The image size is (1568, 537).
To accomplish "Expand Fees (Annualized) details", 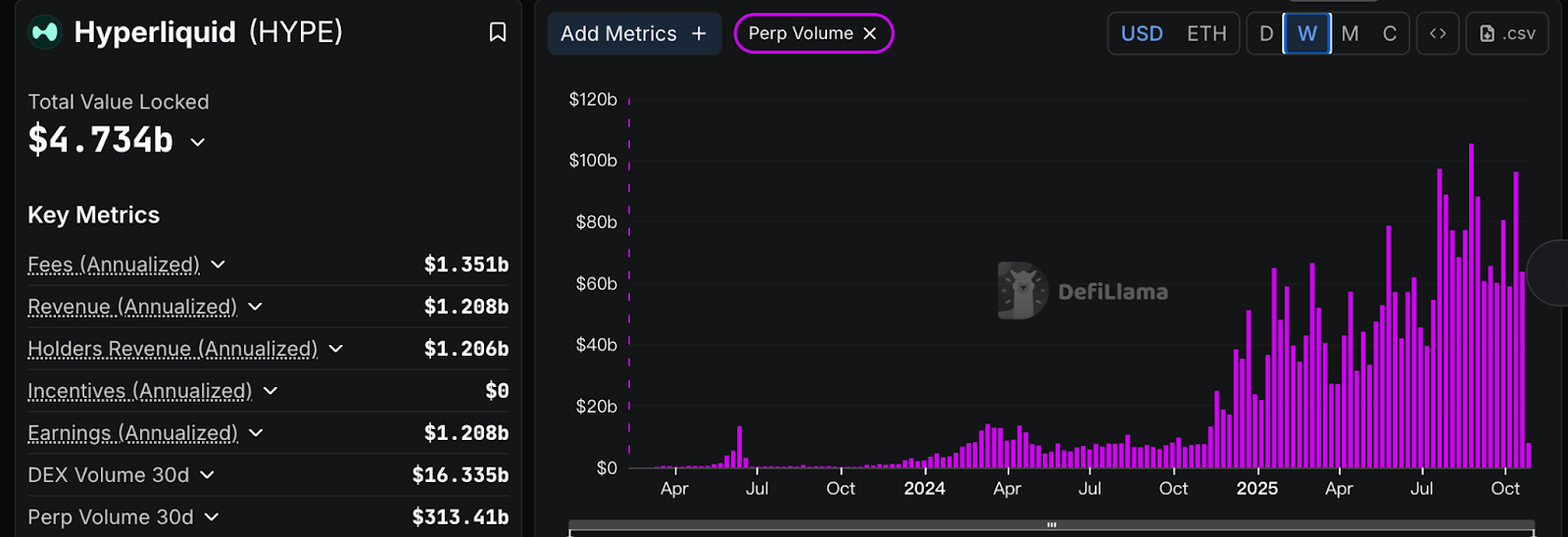I will point(219,265).
